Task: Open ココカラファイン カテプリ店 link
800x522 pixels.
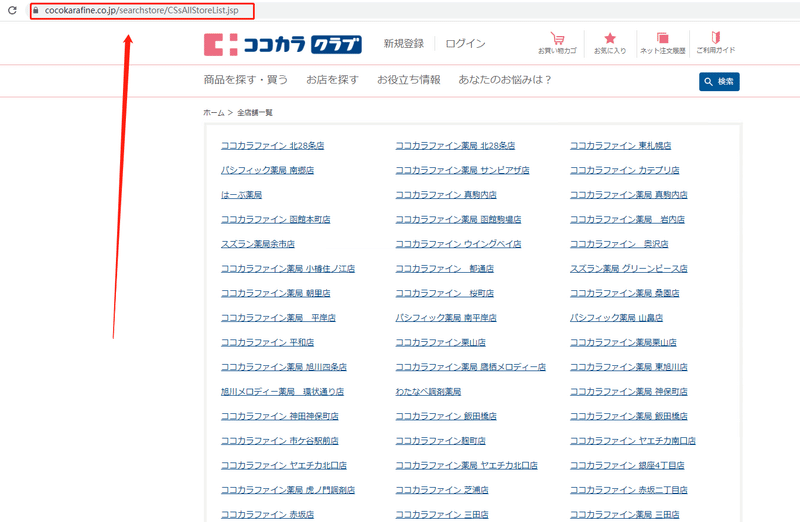Action: click(624, 170)
